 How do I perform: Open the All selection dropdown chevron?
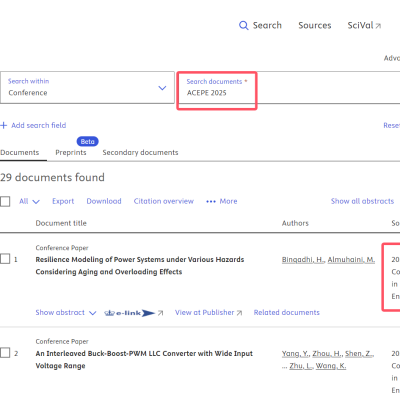[36, 202]
